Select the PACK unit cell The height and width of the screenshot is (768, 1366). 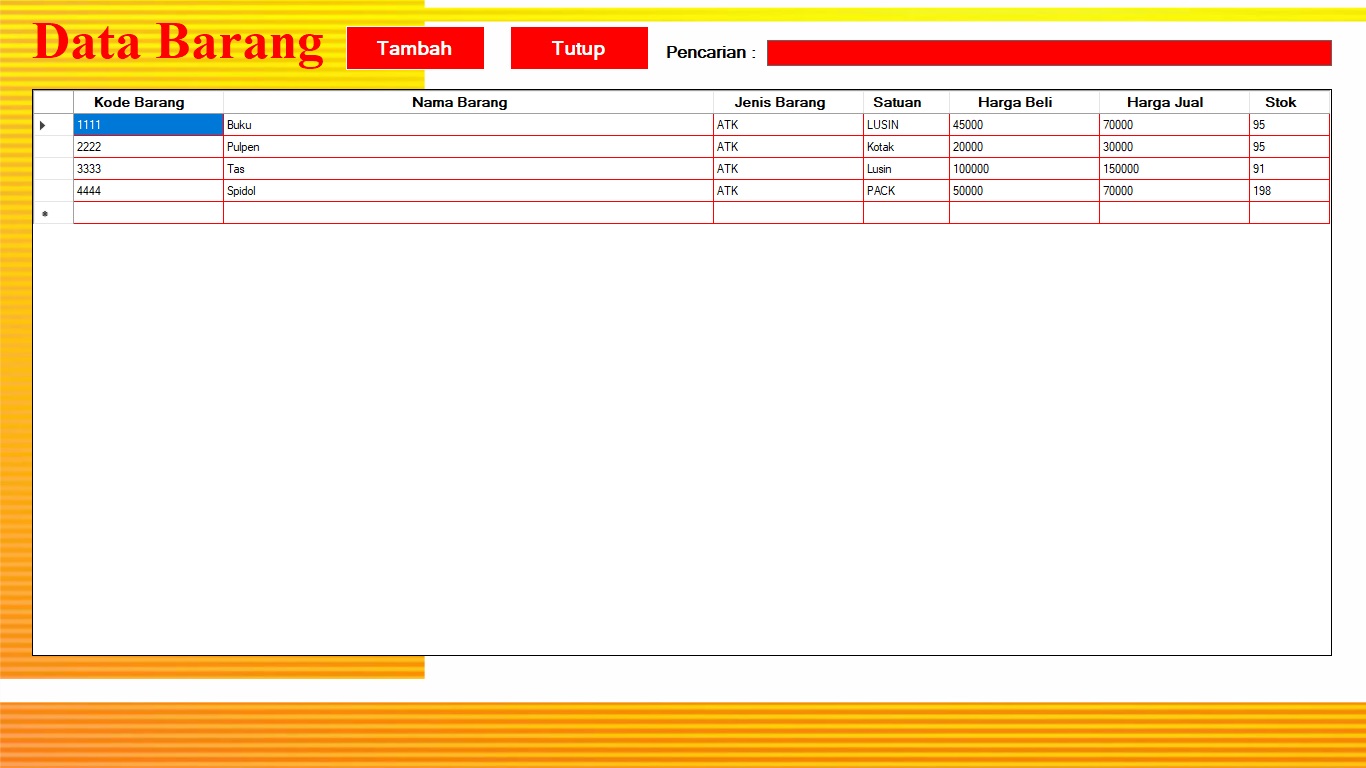click(906, 191)
